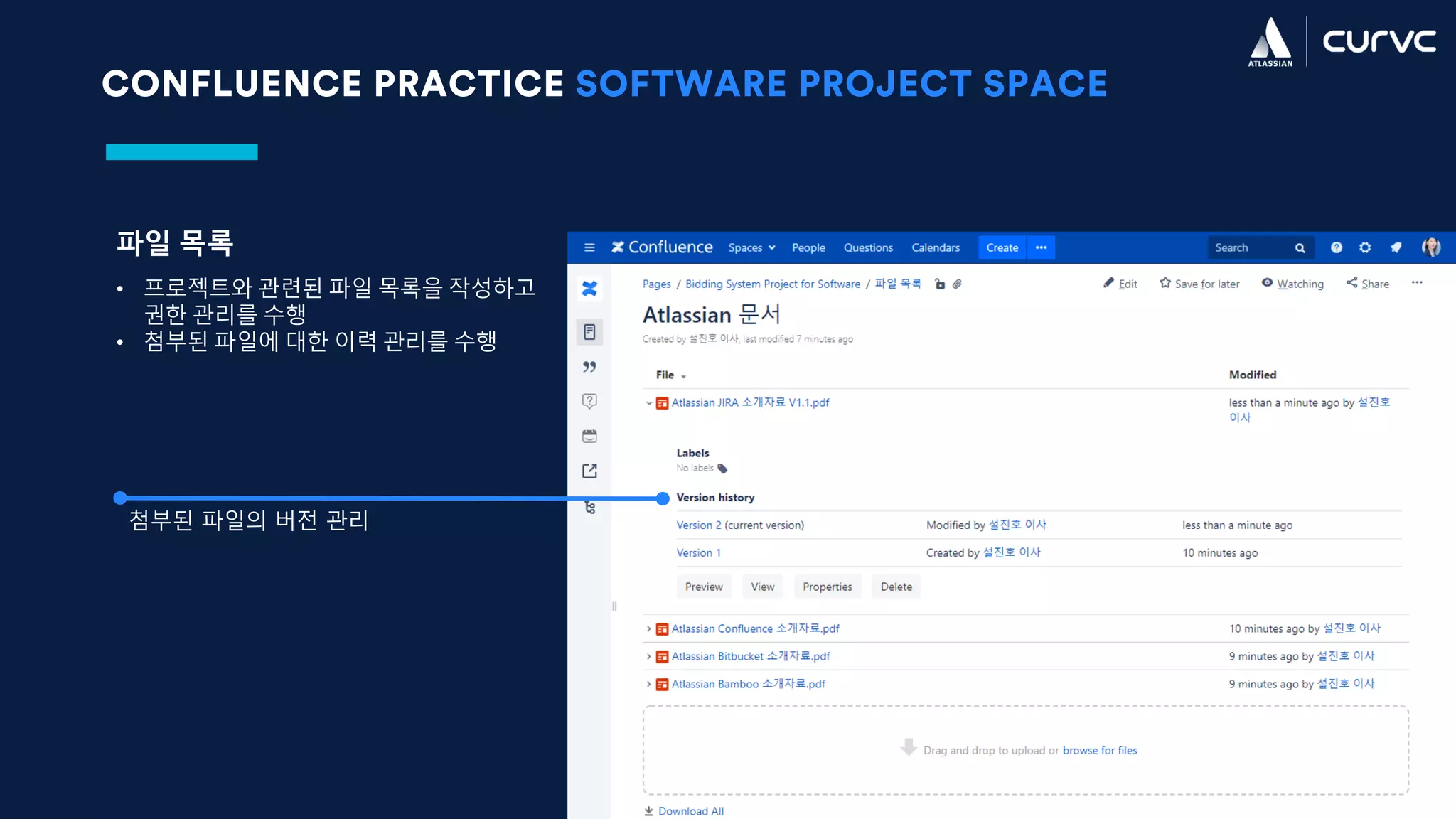Click the Properties button
Screen dimensions: 1456x819
pyautogui.click(x=828, y=587)
